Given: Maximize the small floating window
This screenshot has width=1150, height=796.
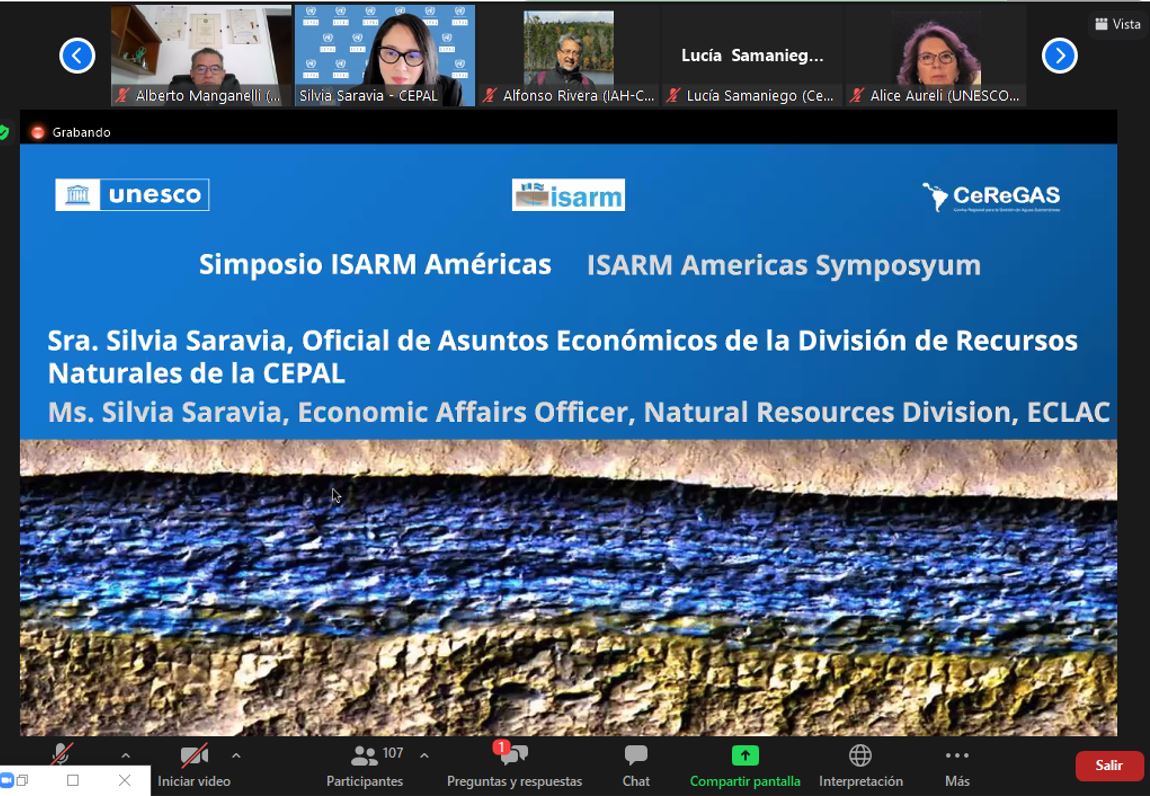Looking at the screenshot, I should pyautogui.click(x=73, y=780).
